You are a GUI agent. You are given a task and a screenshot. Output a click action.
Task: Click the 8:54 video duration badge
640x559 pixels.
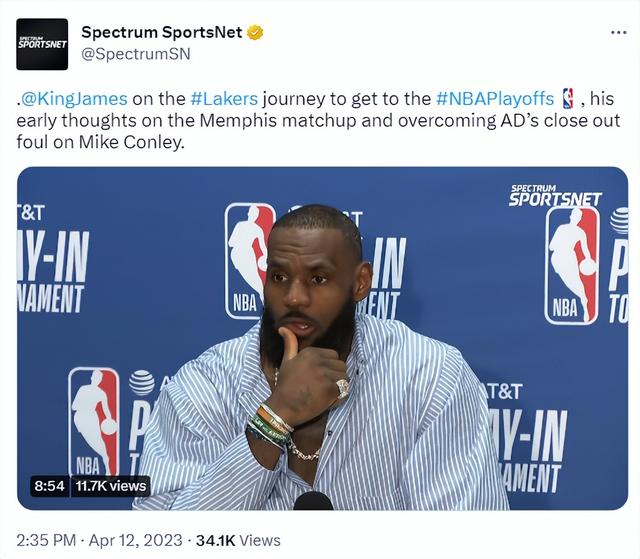click(x=49, y=486)
